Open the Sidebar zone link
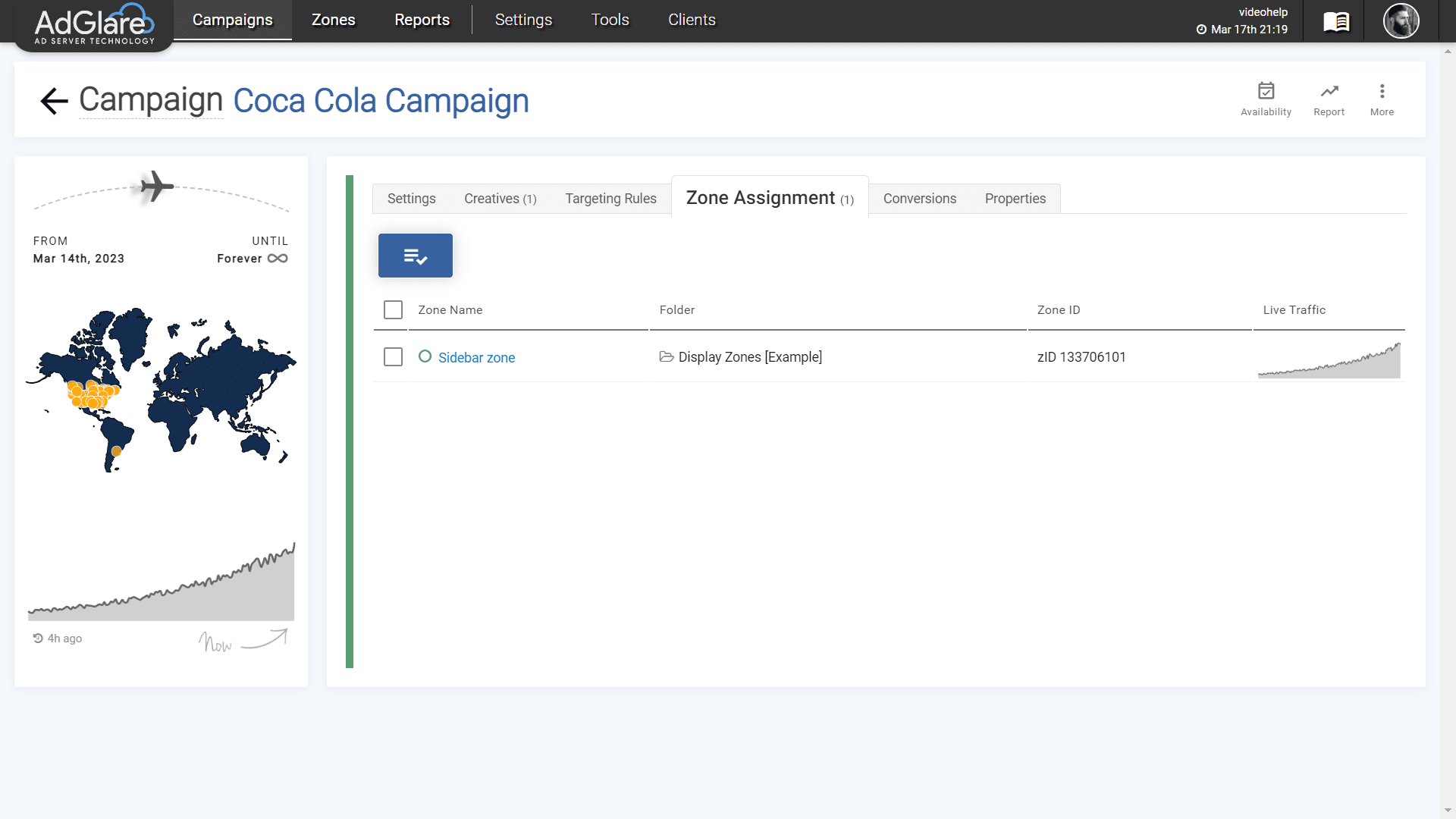1456x819 pixels. click(x=476, y=358)
